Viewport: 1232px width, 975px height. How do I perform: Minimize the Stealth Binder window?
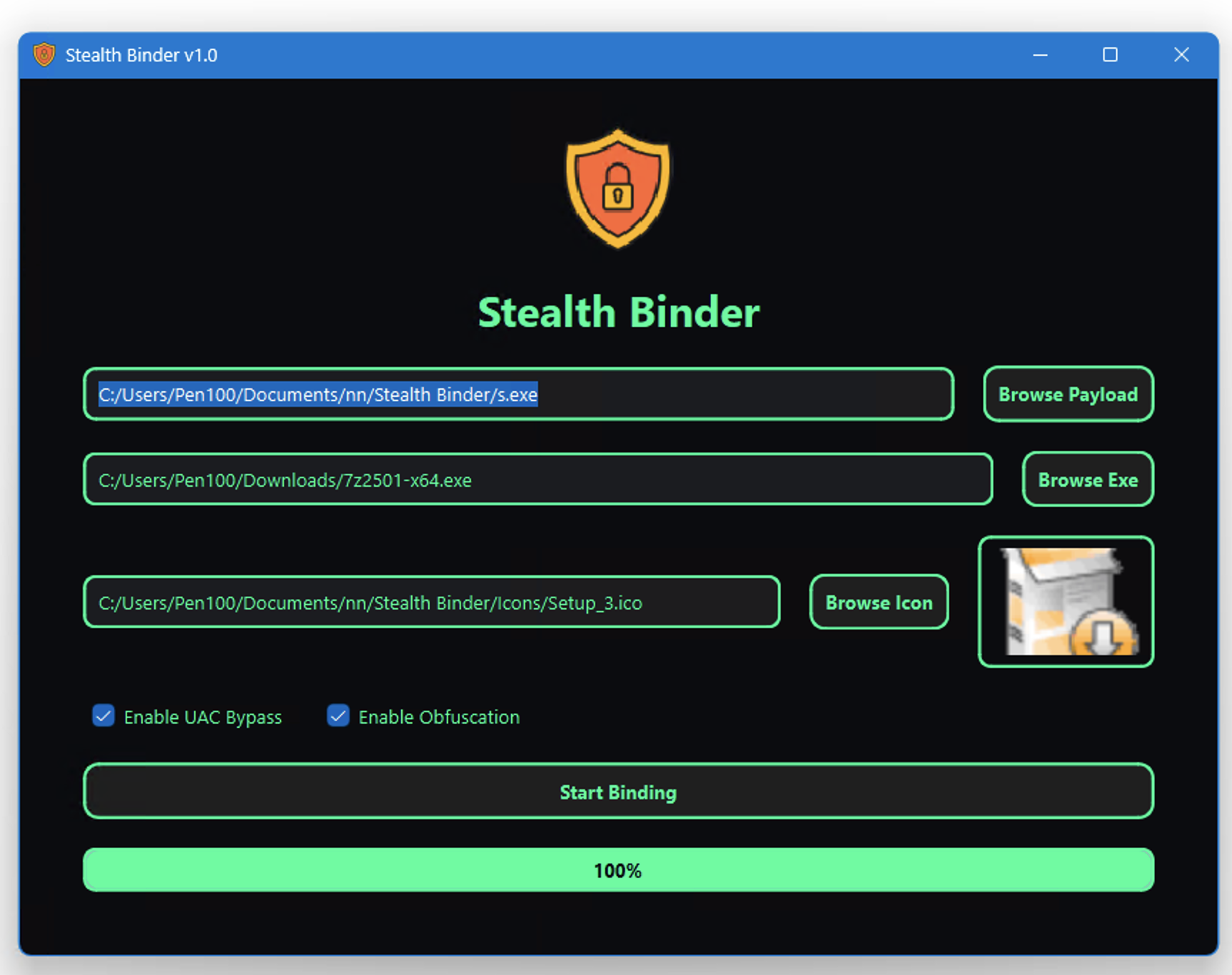[1040, 55]
